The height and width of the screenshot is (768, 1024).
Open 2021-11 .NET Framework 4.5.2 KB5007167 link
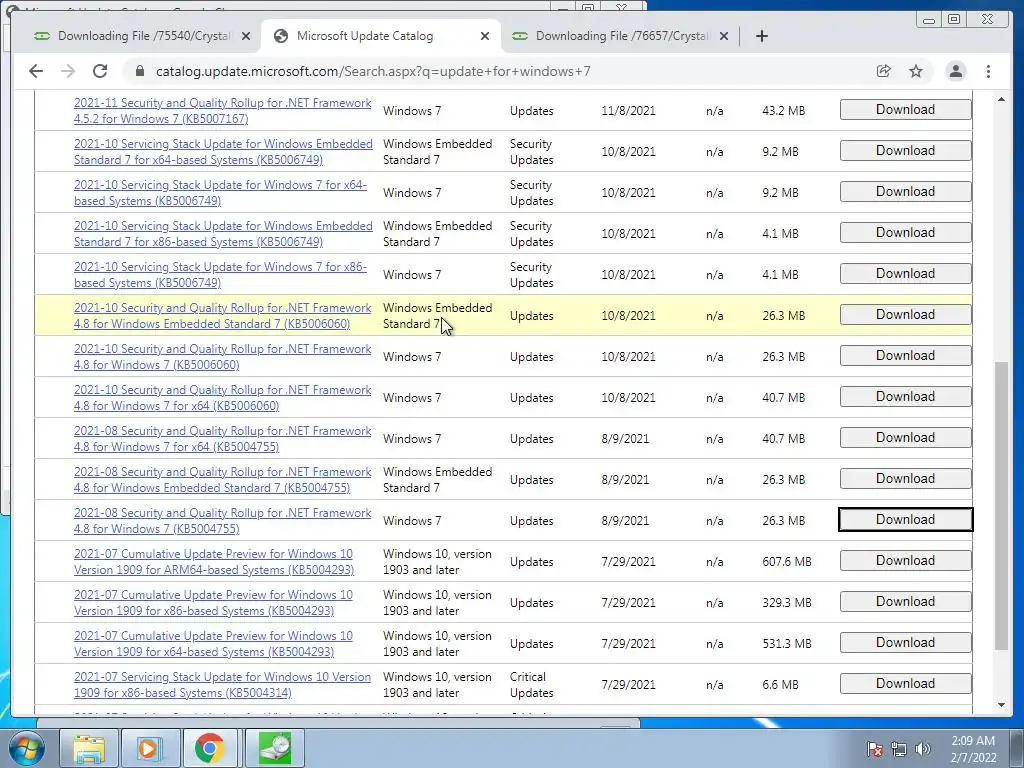point(223,110)
